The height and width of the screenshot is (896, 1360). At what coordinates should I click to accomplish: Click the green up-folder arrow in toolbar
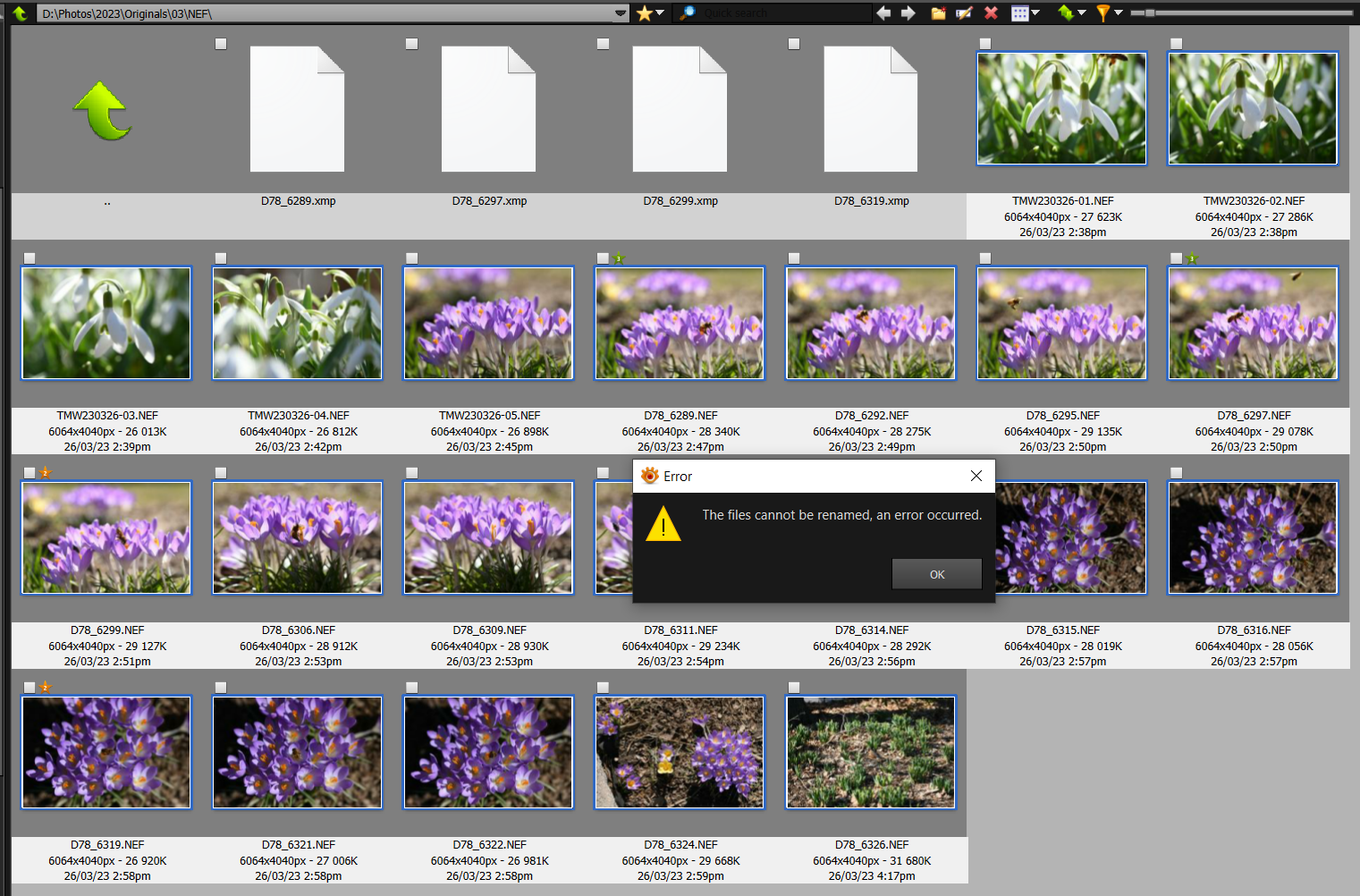20,13
